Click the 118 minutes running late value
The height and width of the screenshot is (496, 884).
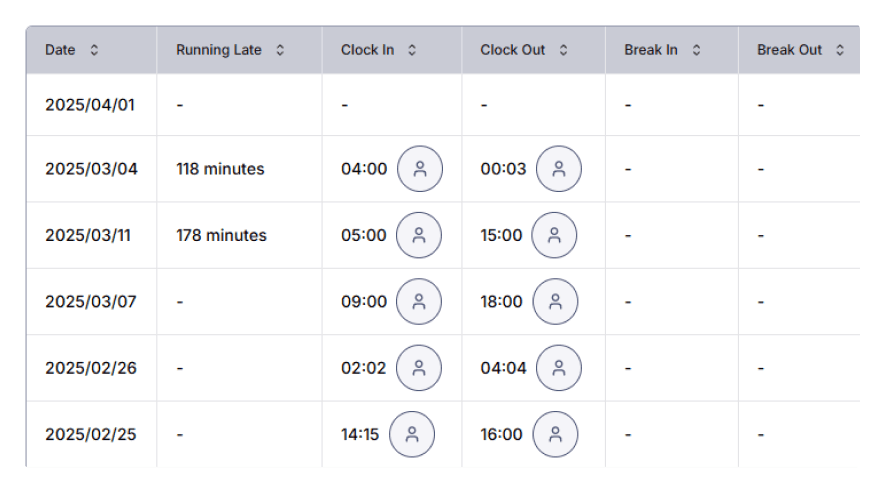coord(220,169)
